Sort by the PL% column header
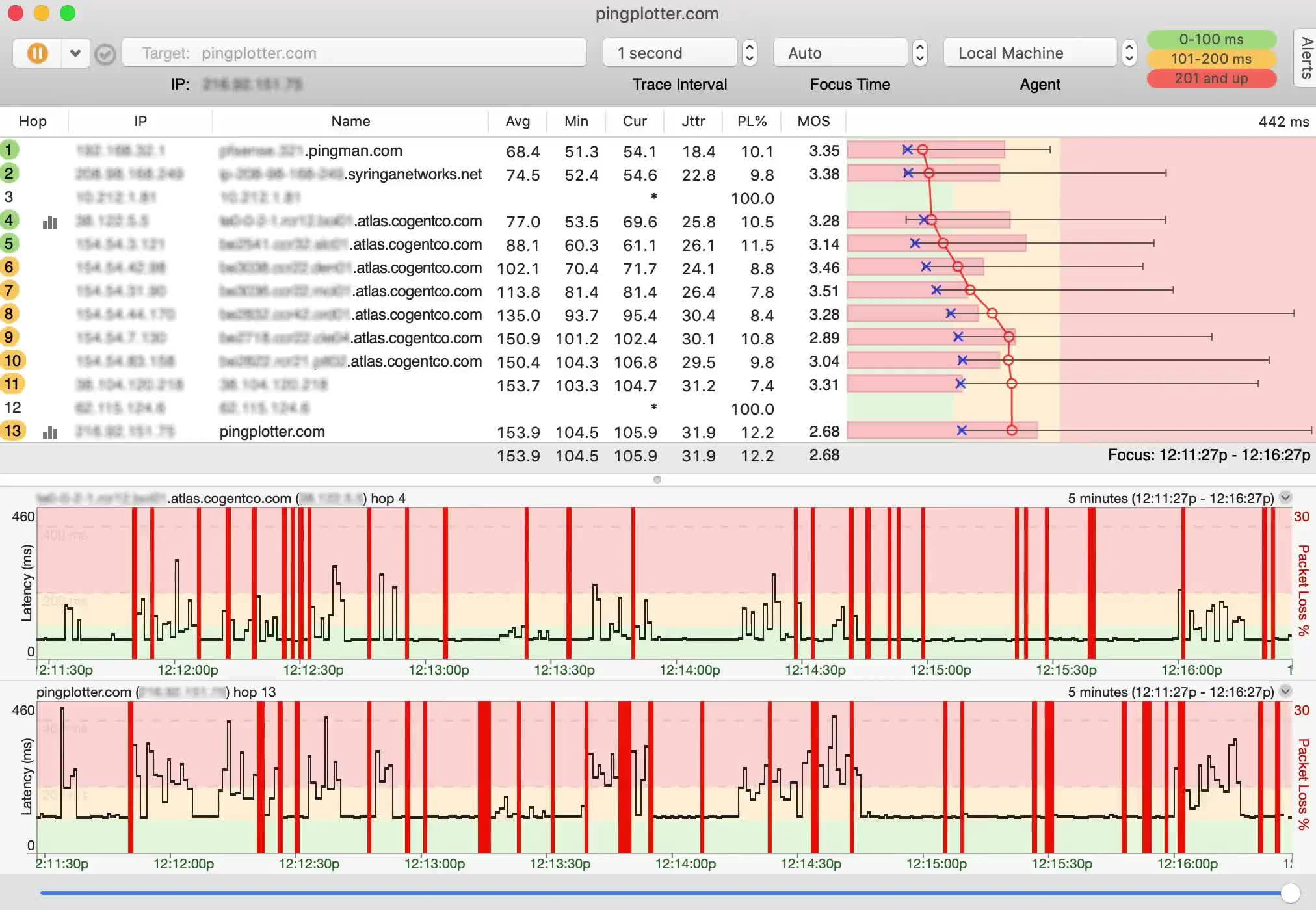 [x=752, y=121]
